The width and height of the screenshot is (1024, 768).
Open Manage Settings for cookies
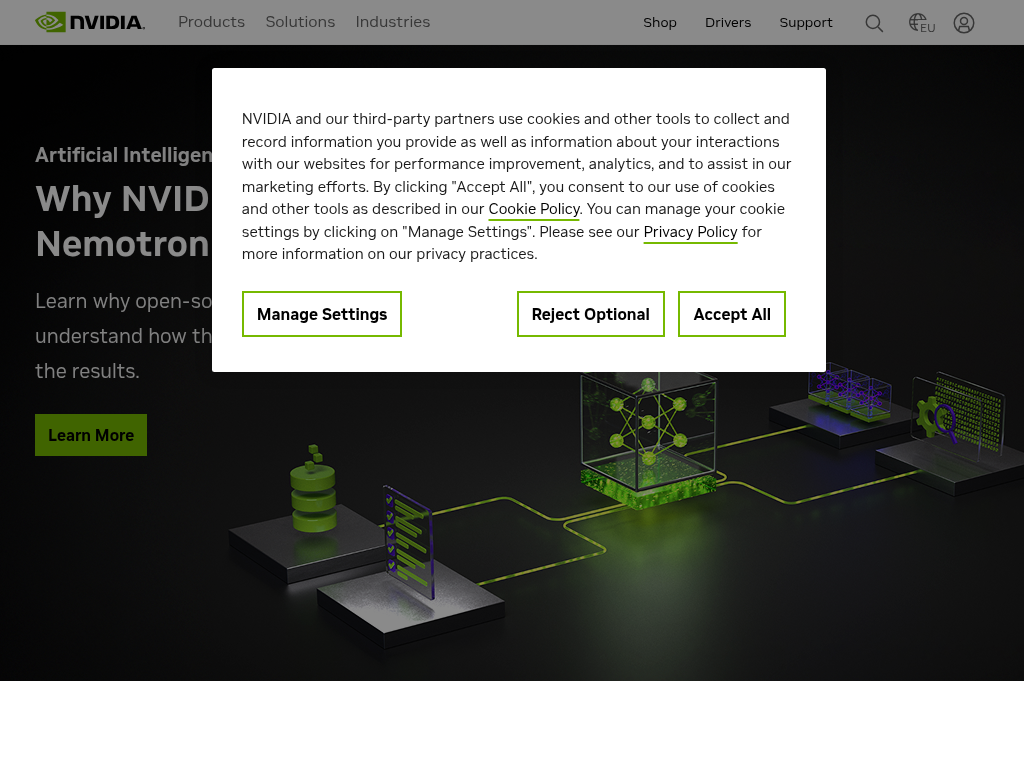point(322,314)
